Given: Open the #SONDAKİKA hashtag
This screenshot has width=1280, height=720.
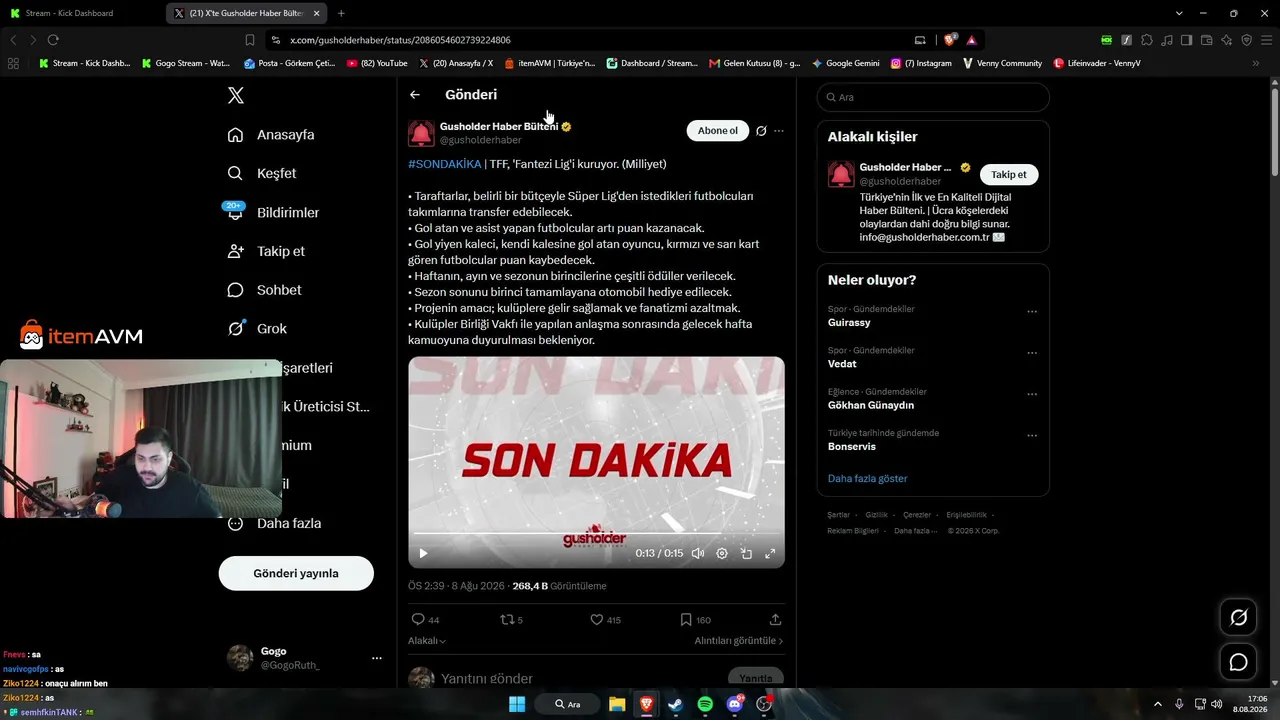Looking at the screenshot, I should click(444, 164).
